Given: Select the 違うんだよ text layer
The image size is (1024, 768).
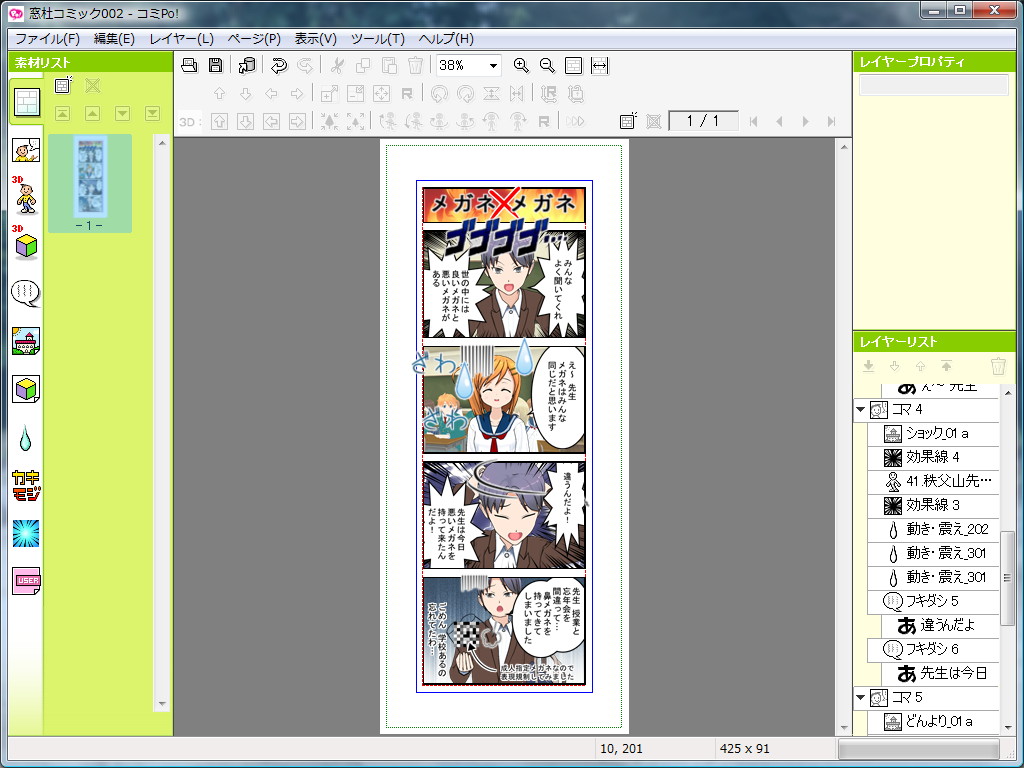Looking at the screenshot, I should coord(940,625).
